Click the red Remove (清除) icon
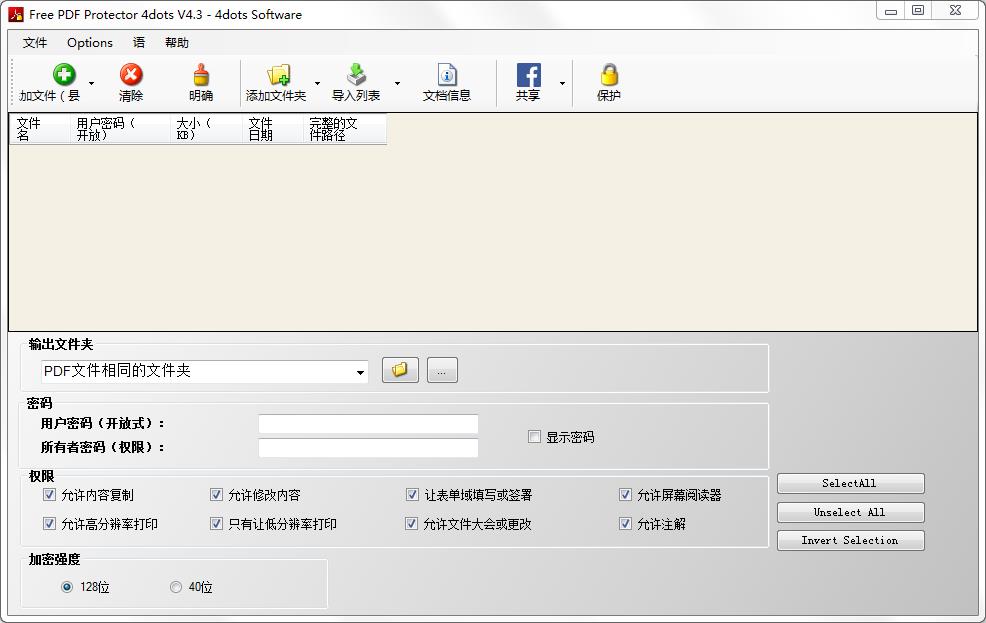 pos(131,75)
